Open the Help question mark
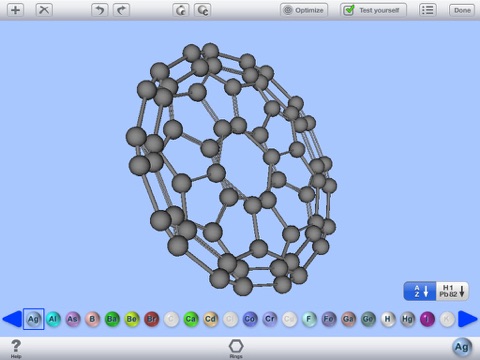Viewport: 480px width, 360px height. click(16, 349)
